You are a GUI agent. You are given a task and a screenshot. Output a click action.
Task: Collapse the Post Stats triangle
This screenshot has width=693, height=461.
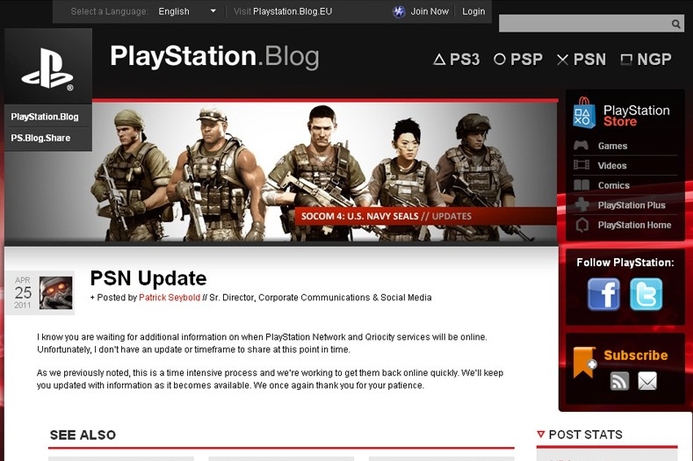(541, 434)
